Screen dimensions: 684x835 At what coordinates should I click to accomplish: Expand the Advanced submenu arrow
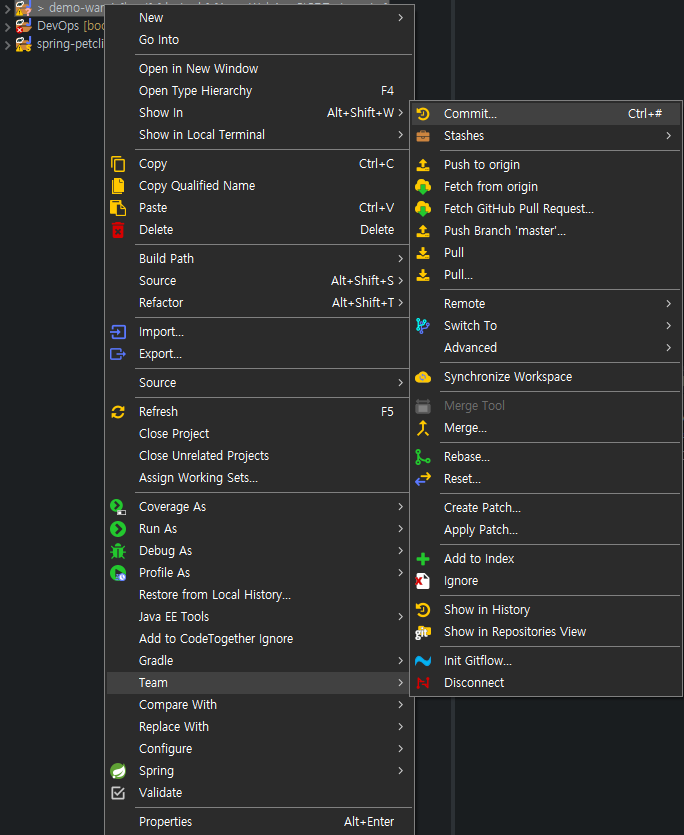(669, 348)
